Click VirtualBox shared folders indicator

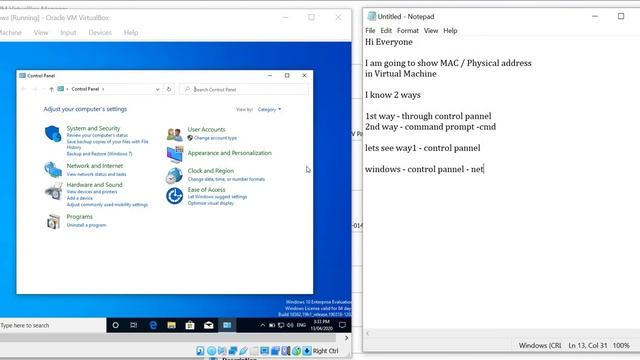click(x=254, y=351)
